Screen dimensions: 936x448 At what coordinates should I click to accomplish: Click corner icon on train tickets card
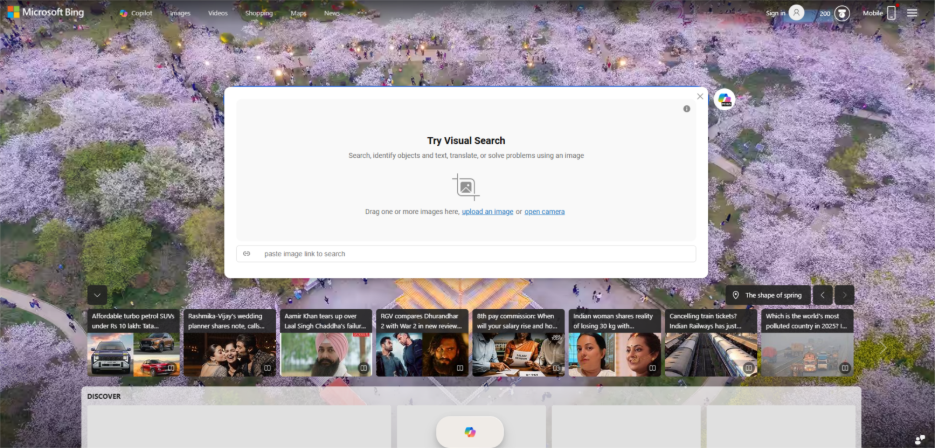[748, 368]
